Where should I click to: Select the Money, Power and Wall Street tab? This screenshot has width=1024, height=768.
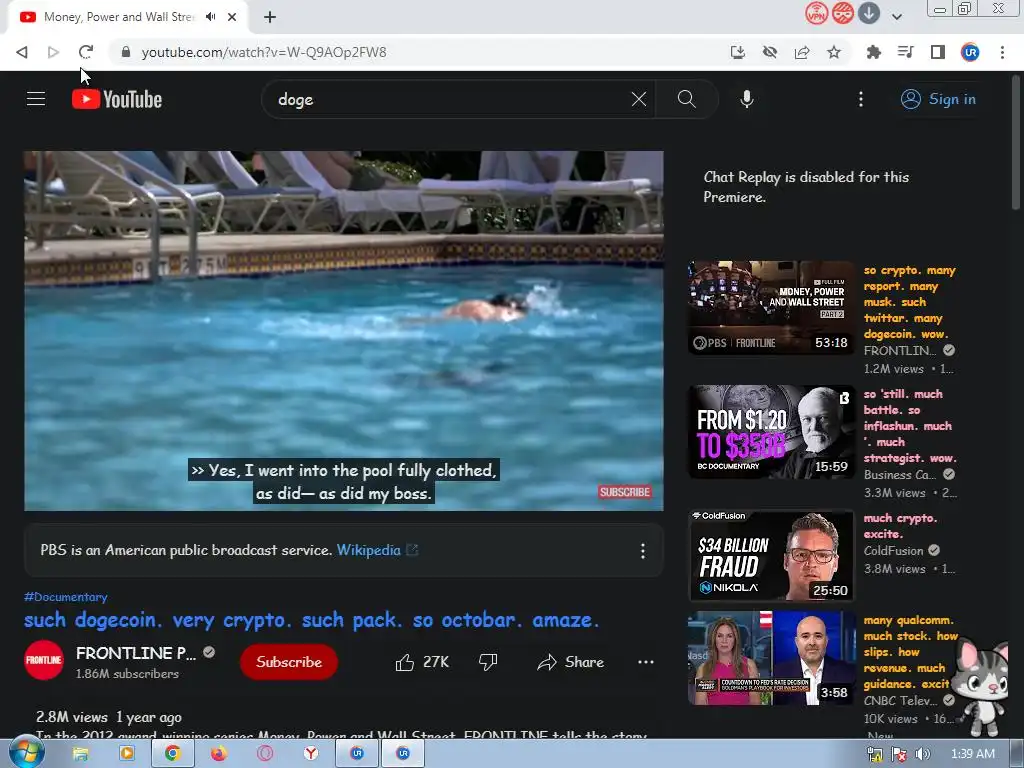118,17
